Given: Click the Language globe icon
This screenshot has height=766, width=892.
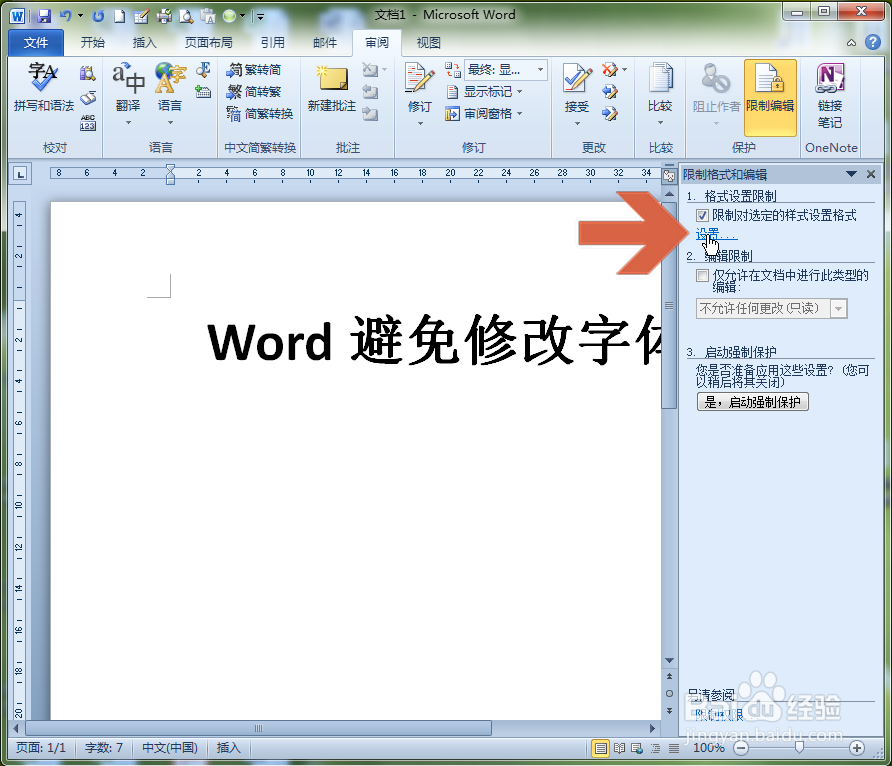Looking at the screenshot, I should coord(170,78).
